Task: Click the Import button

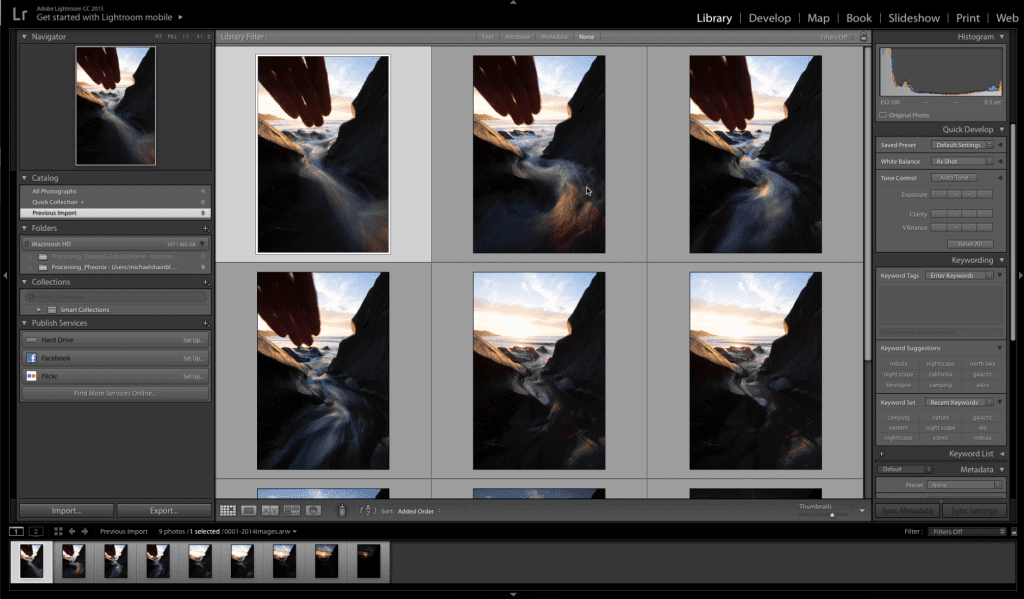Action: [x=66, y=510]
